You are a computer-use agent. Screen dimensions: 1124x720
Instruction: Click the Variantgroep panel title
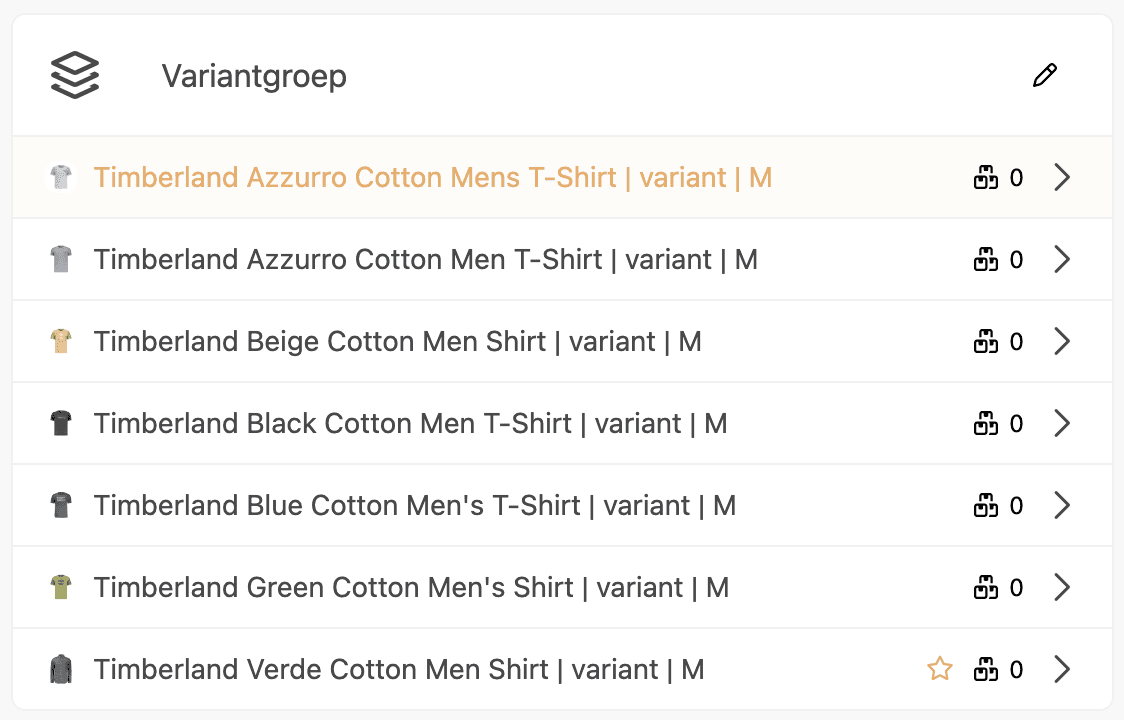click(x=254, y=76)
